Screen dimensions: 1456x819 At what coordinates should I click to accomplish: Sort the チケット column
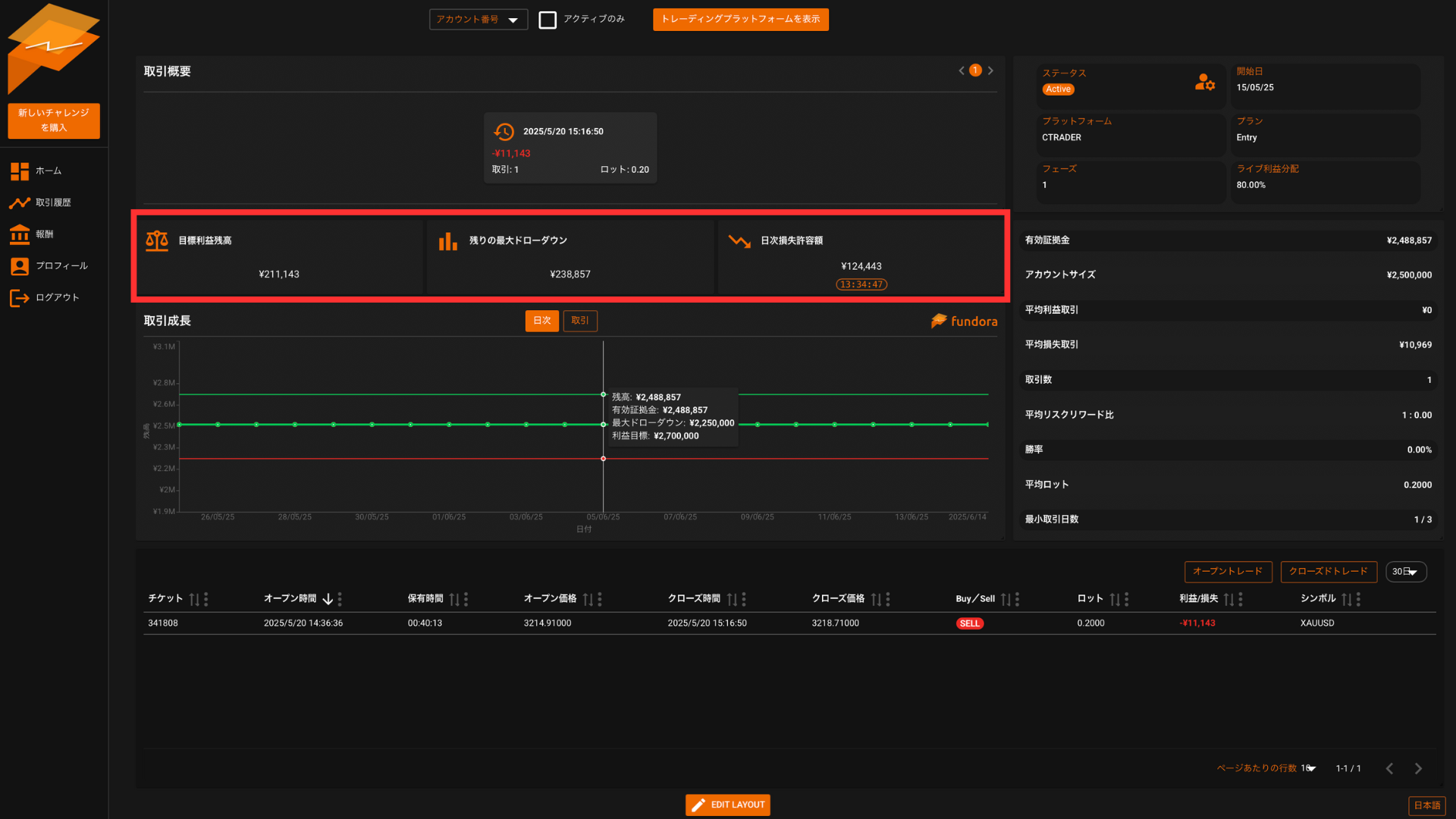(x=194, y=599)
